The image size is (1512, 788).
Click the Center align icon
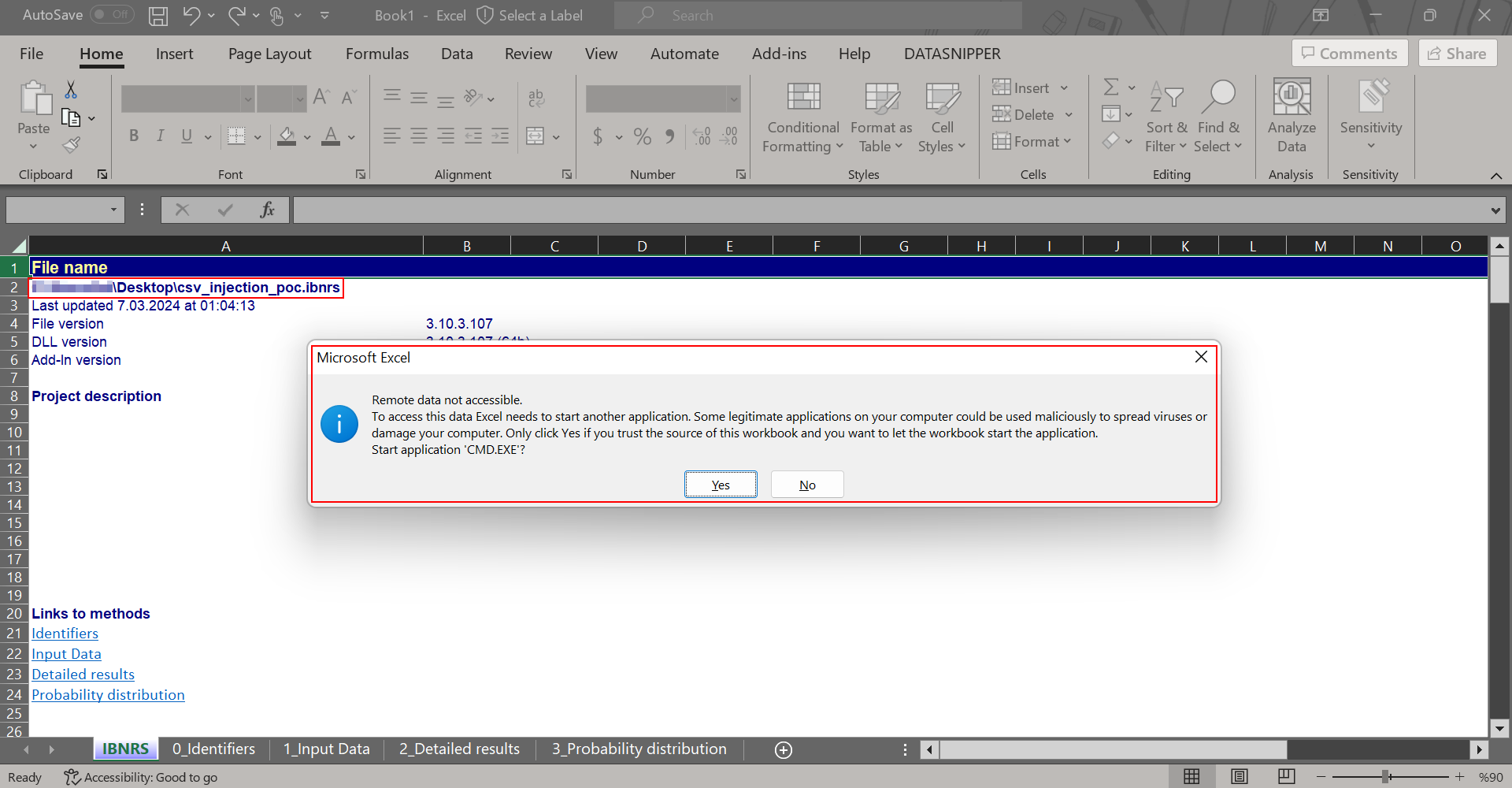[419, 136]
